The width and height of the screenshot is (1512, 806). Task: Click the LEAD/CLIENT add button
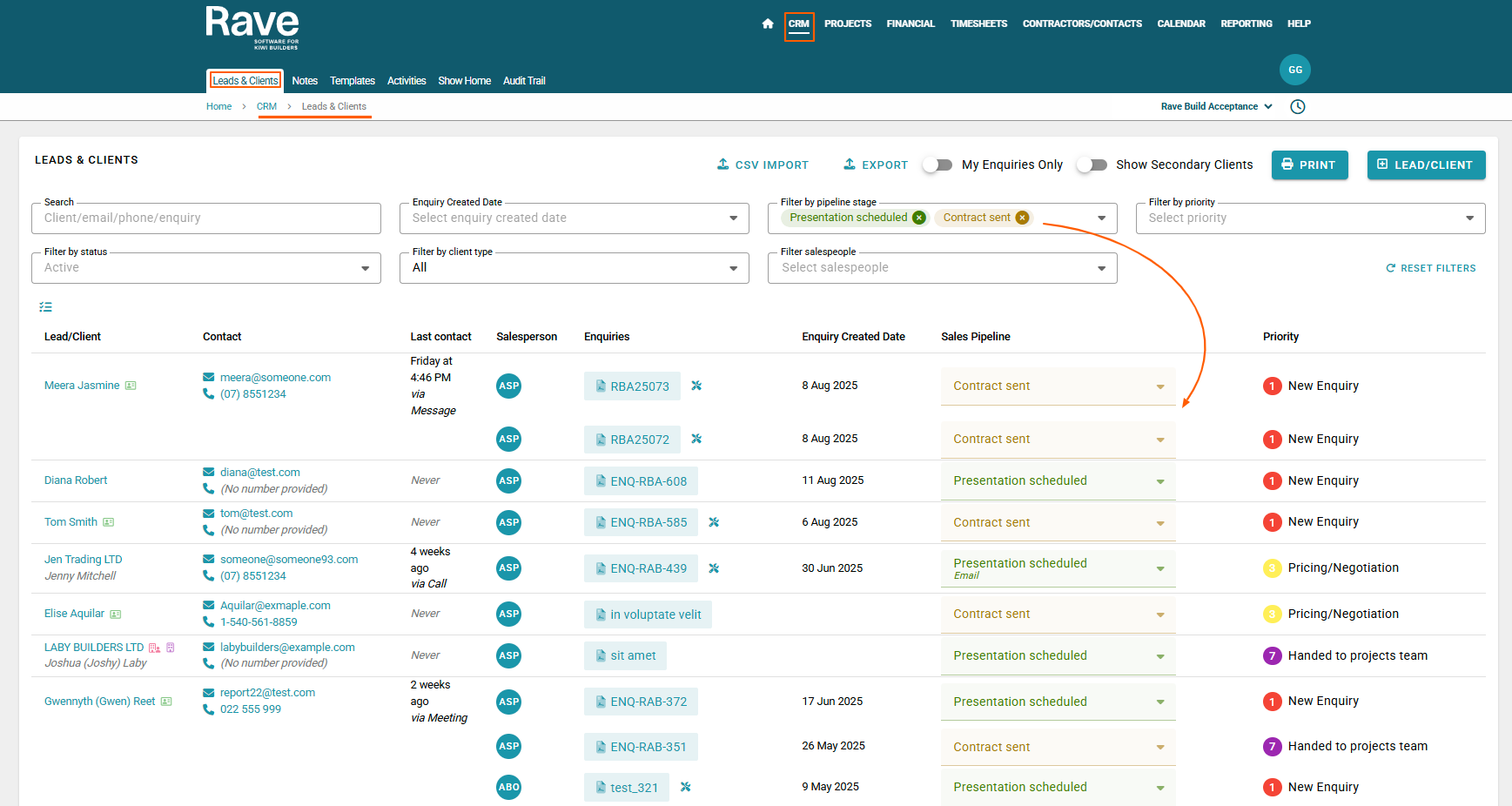(x=1426, y=165)
